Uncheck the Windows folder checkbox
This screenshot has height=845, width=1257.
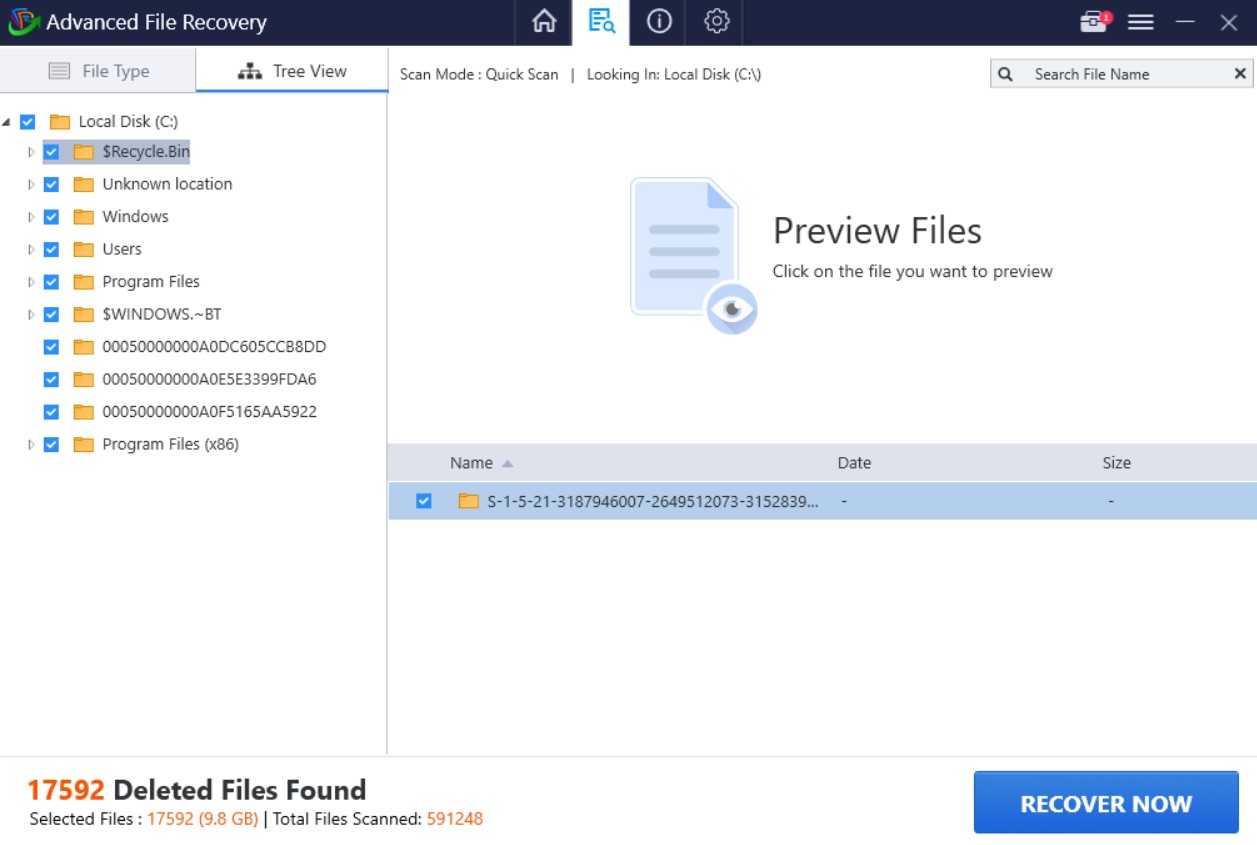point(52,217)
